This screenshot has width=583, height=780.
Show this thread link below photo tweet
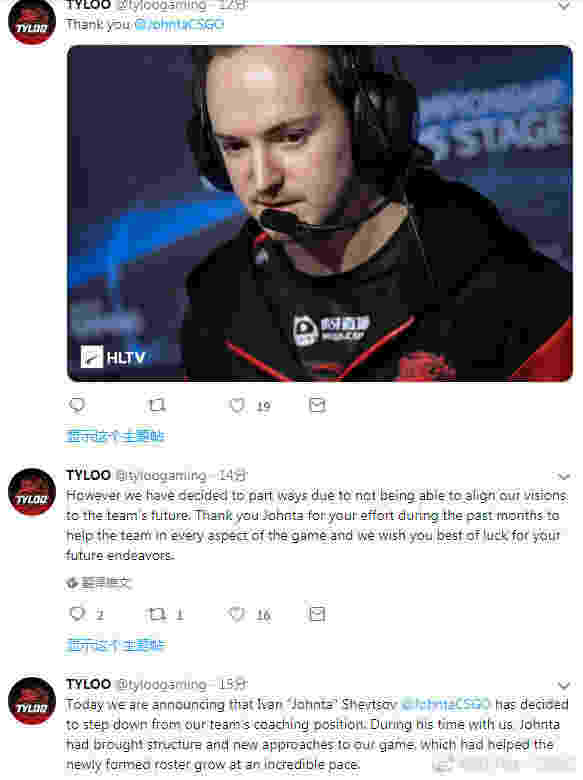click(115, 436)
